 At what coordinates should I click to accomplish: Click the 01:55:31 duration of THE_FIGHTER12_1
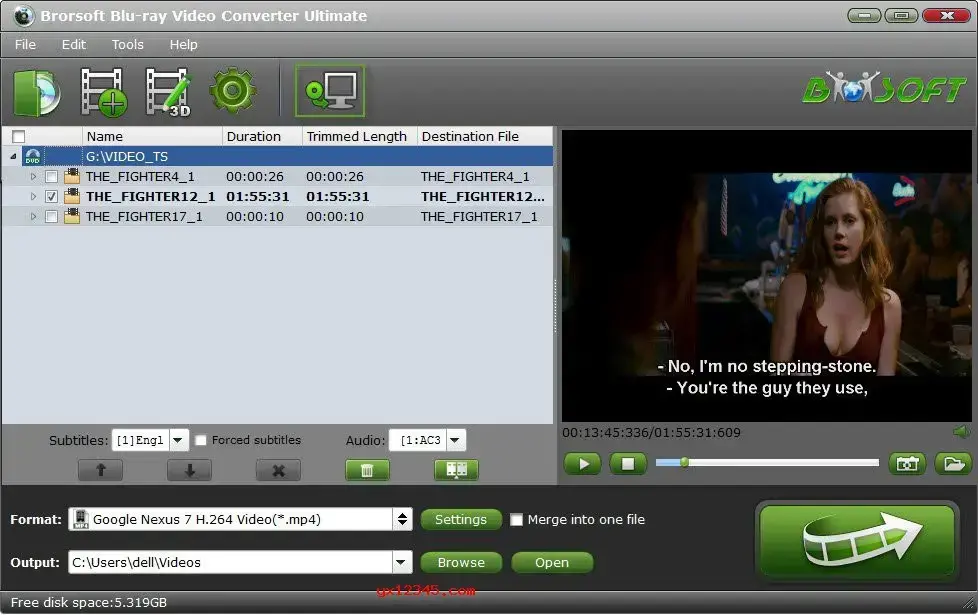tap(258, 196)
